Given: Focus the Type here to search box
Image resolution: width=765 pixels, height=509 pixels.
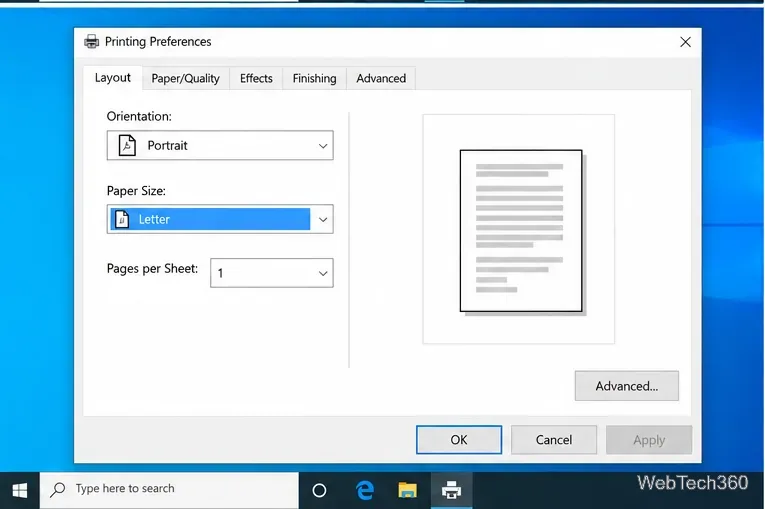Looking at the screenshot, I should click(169, 489).
